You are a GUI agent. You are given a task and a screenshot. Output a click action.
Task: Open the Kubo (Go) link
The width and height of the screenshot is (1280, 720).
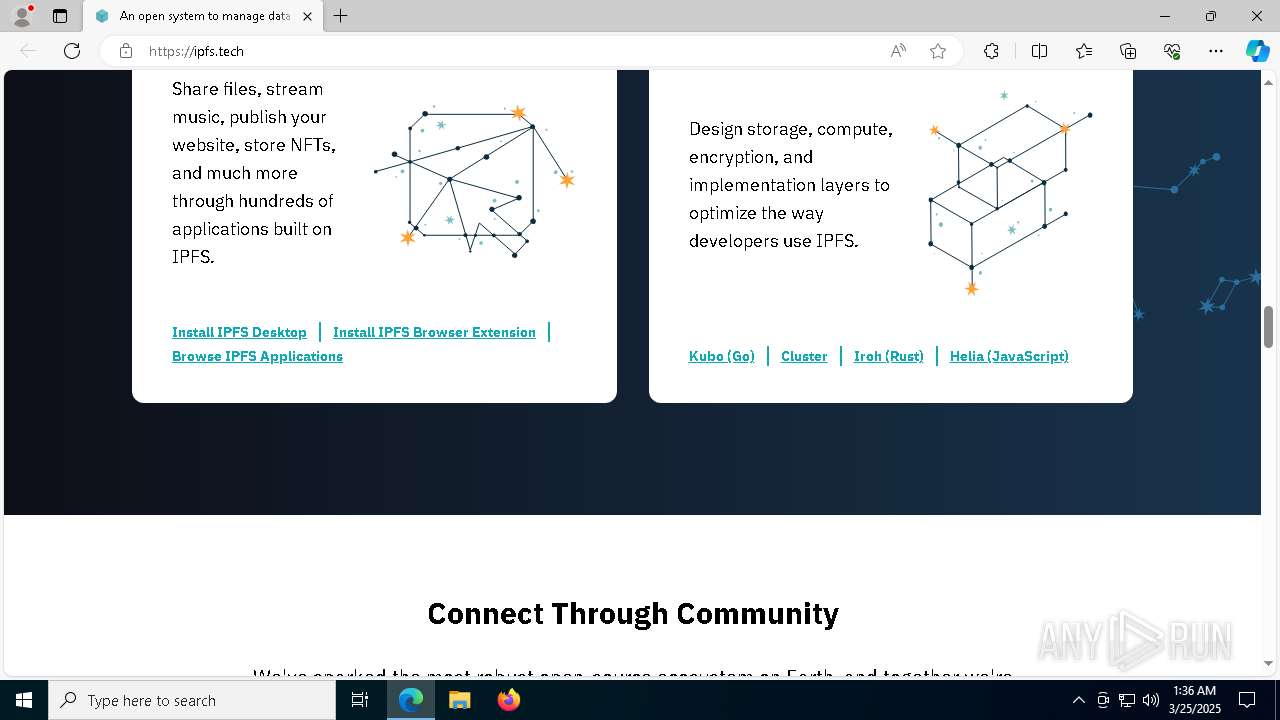point(722,356)
